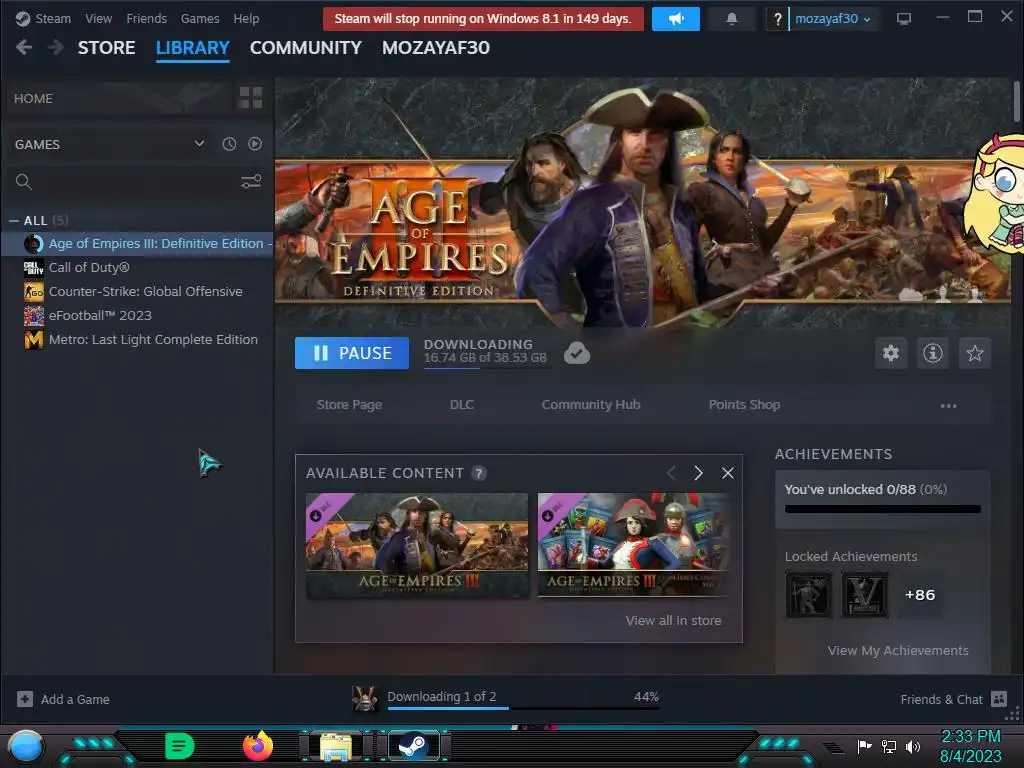Click the first locked achievement icon
Viewport: 1024px width, 768px height.
[x=808, y=595]
